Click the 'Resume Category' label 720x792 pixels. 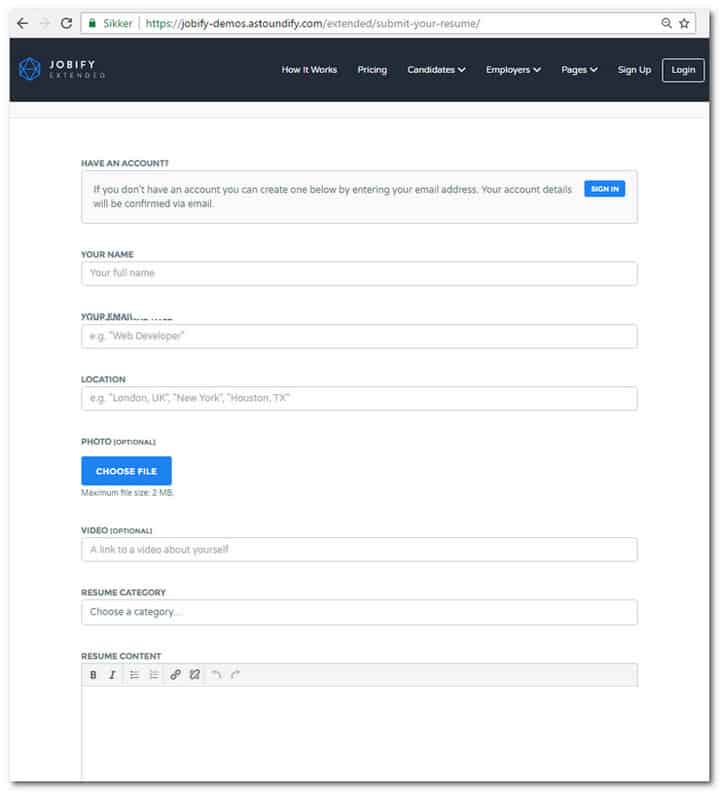coord(123,592)
